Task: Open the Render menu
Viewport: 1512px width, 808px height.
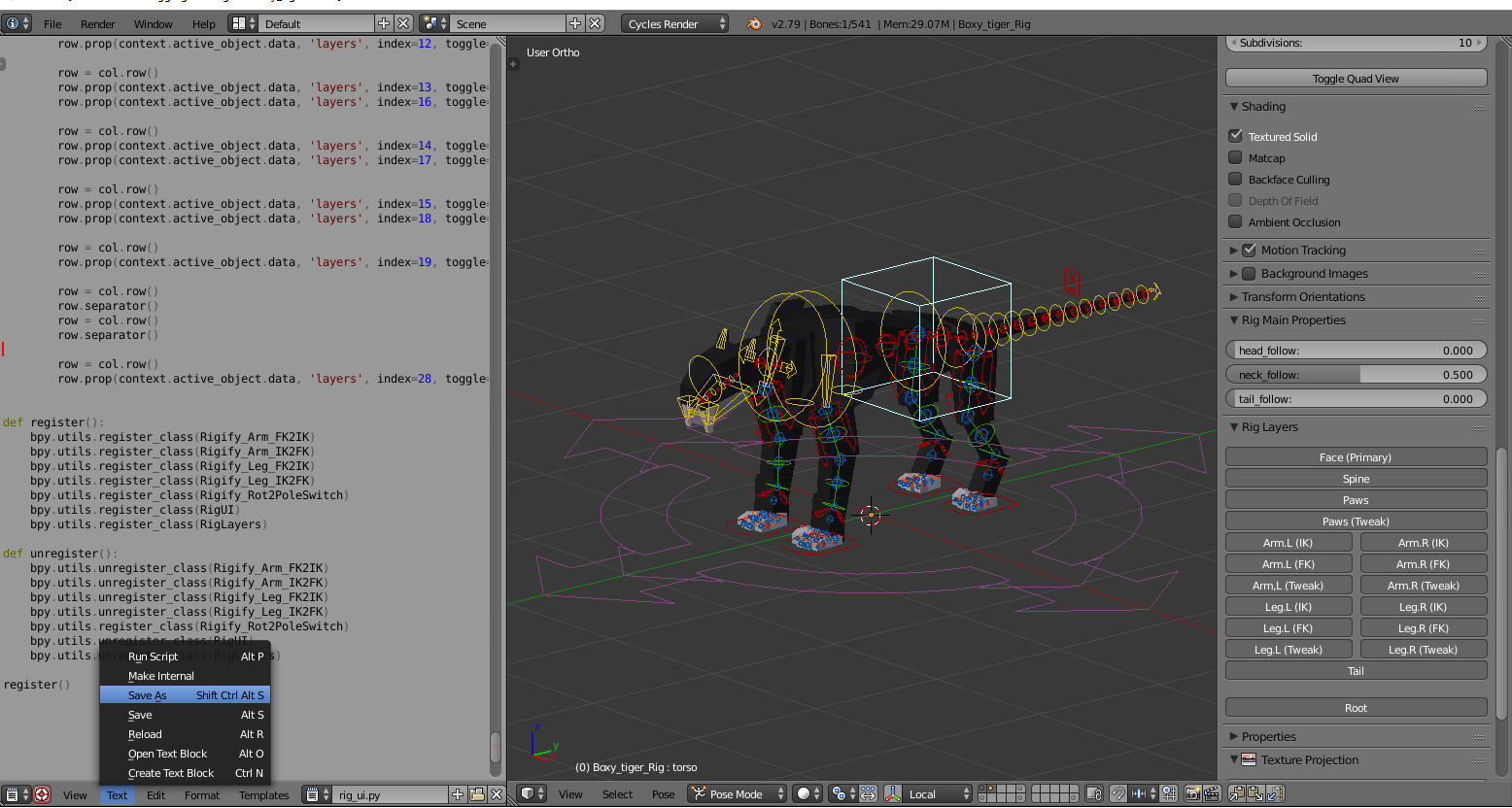Action: coord(97,23)
